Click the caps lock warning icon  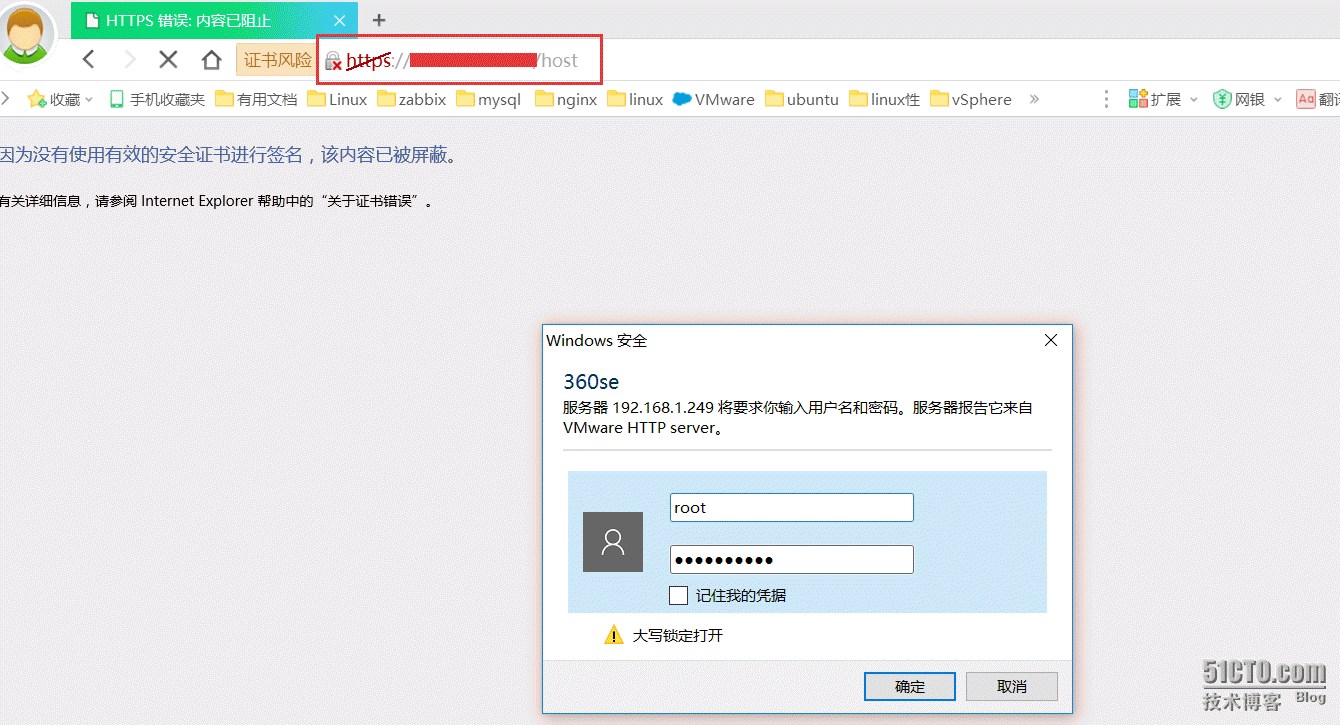click(x=614, y=634)
